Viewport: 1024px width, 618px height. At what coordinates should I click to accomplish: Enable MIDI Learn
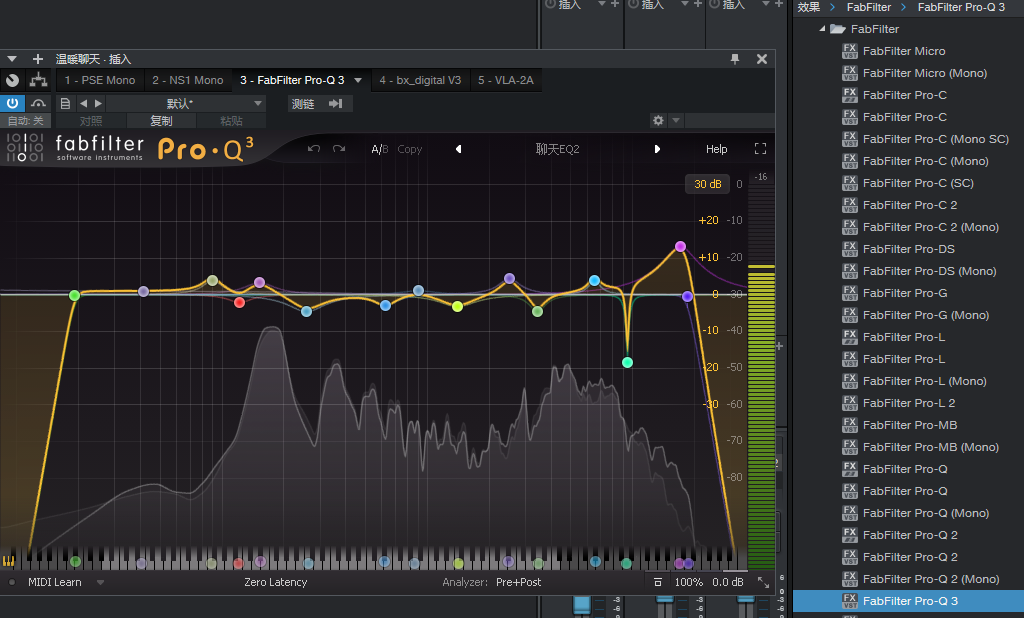coord(54,582)
